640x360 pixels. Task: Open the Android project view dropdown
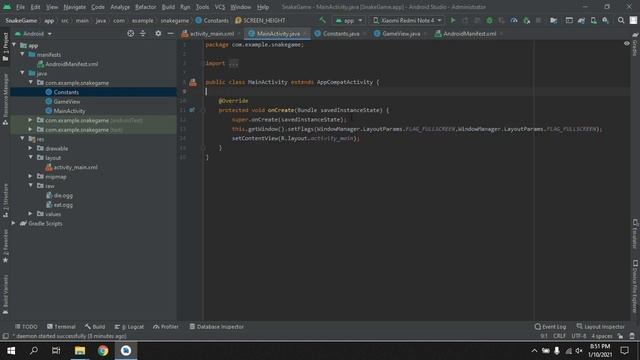tap(33, 33)
